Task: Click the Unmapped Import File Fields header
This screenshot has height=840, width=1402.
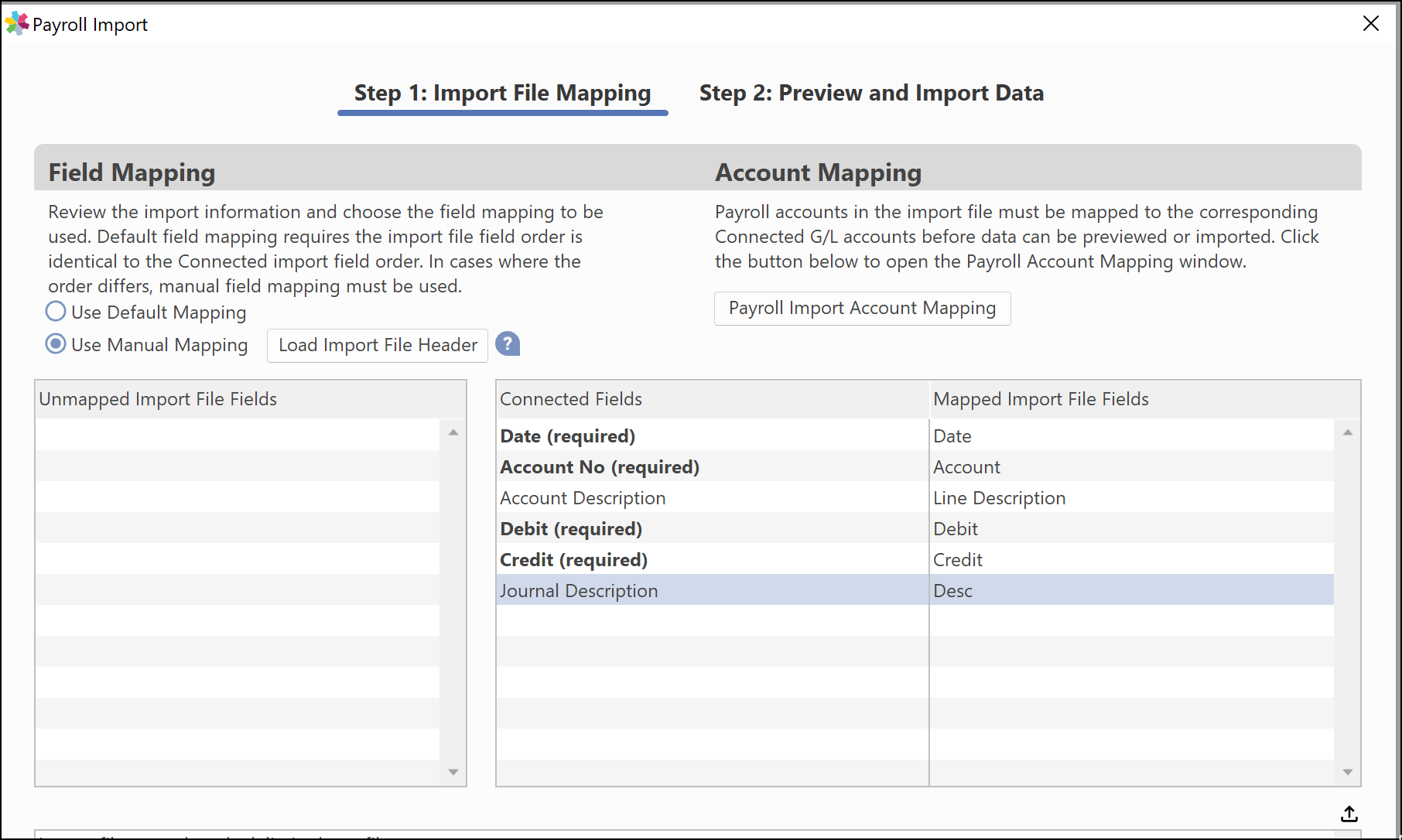Action: (158, 399)
